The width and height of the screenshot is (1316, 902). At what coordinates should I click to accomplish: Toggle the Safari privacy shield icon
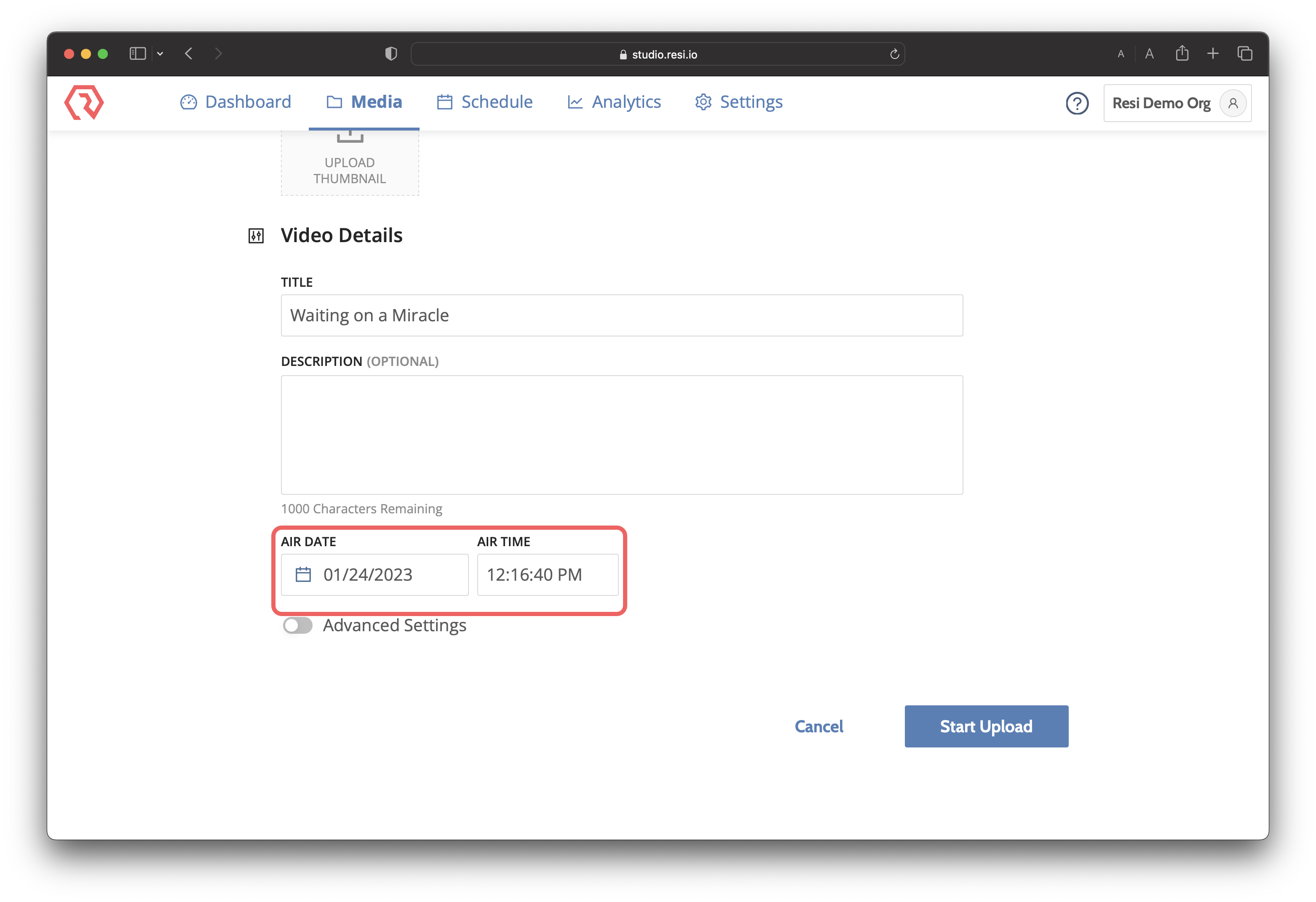390,53
